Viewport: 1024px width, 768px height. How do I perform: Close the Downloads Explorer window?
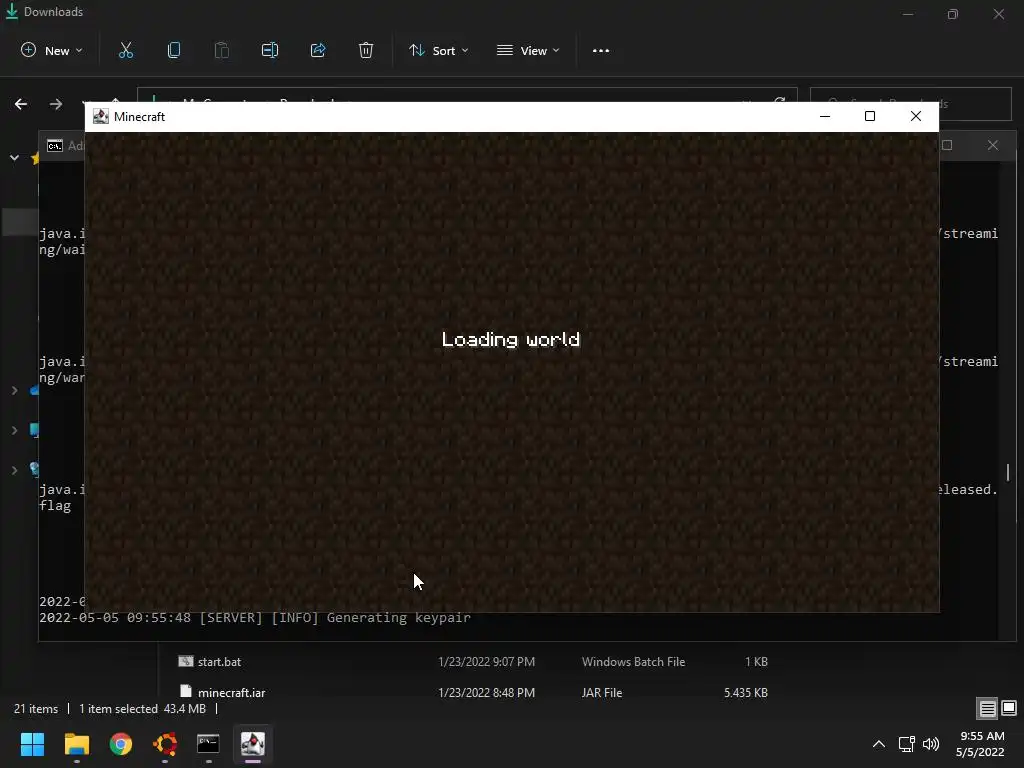[999, 14]
